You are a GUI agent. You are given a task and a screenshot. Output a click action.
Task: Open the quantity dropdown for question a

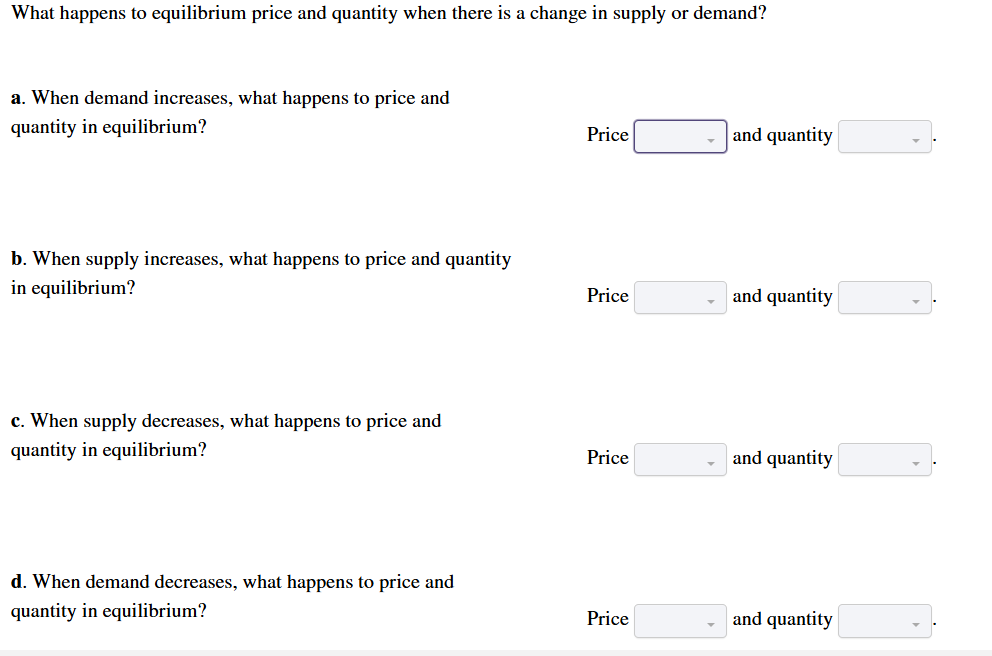[884, 136]
